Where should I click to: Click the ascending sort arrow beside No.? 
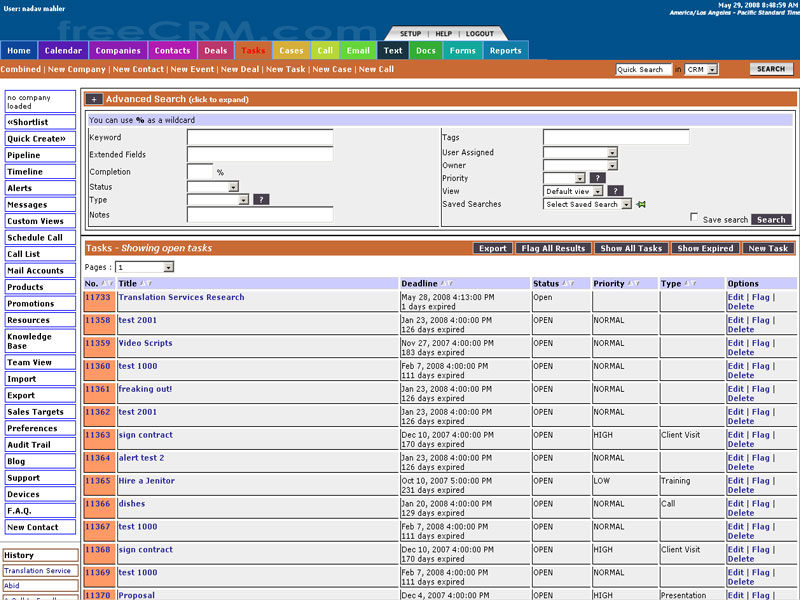click(104, 283)
